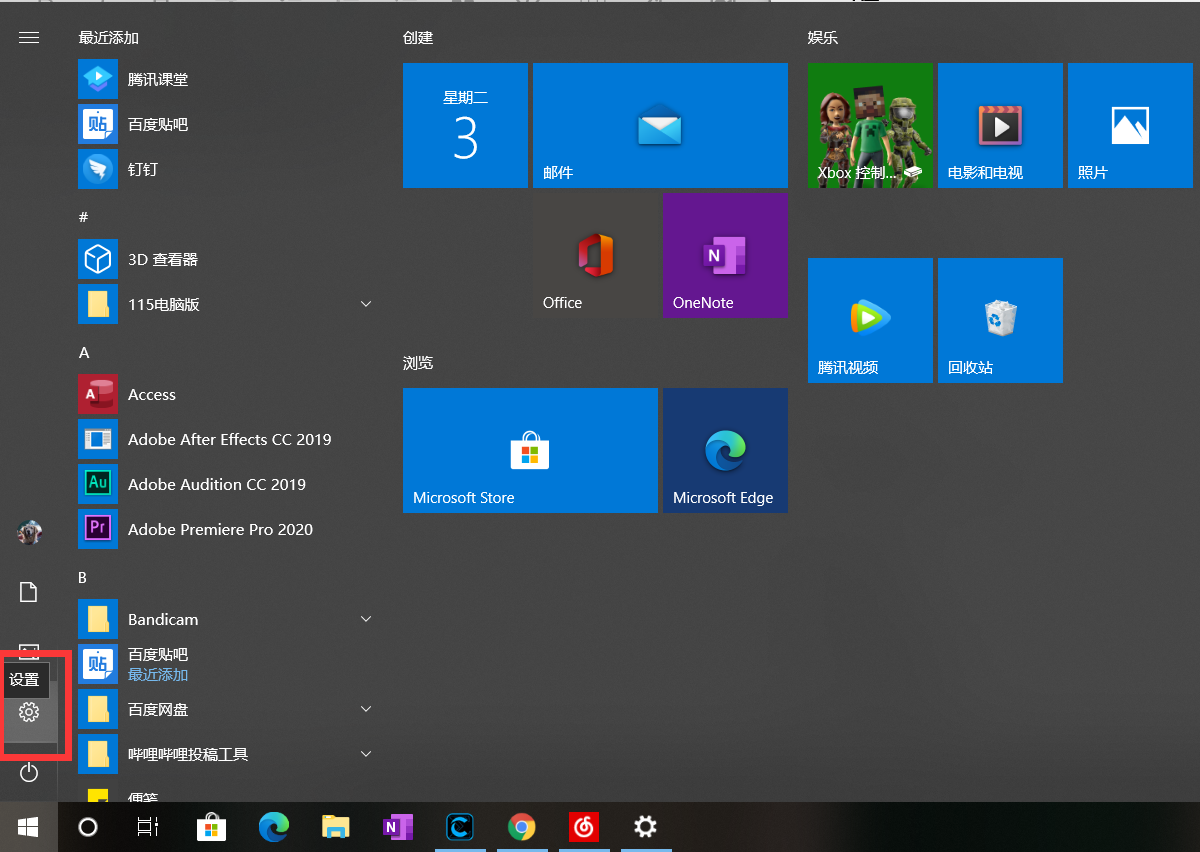
Task: Click the 浏览 tile group title
Action: pyautogui.click(x=418, y=363)
